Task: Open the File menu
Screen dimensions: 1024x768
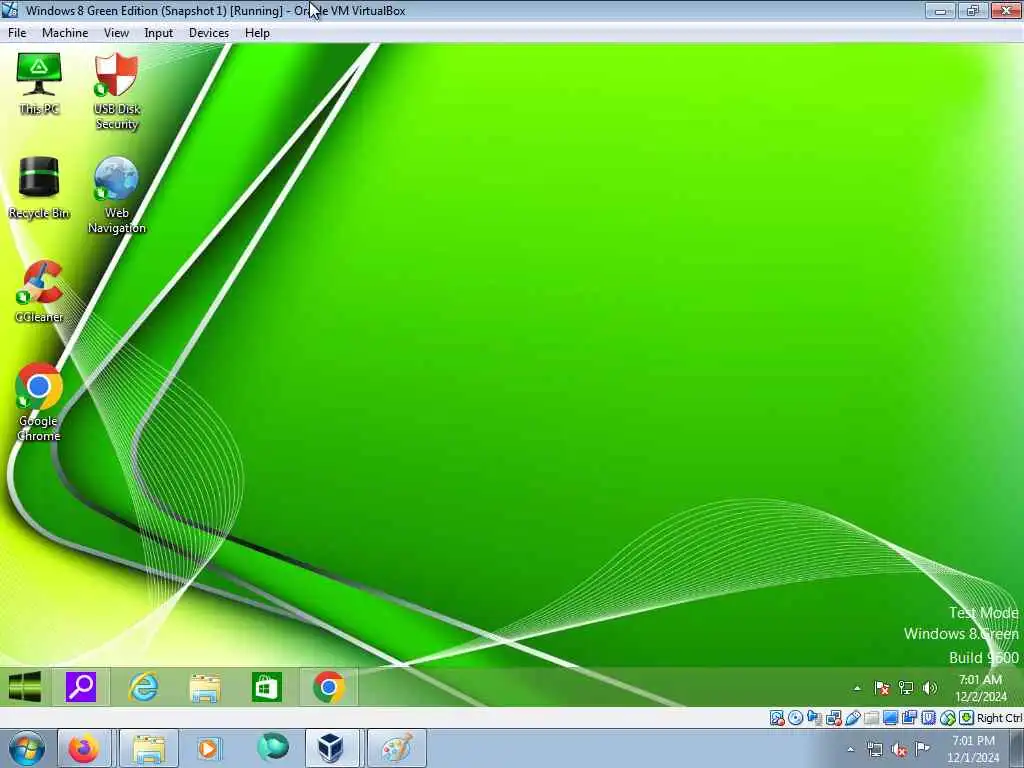Action: tap(17, 33)
